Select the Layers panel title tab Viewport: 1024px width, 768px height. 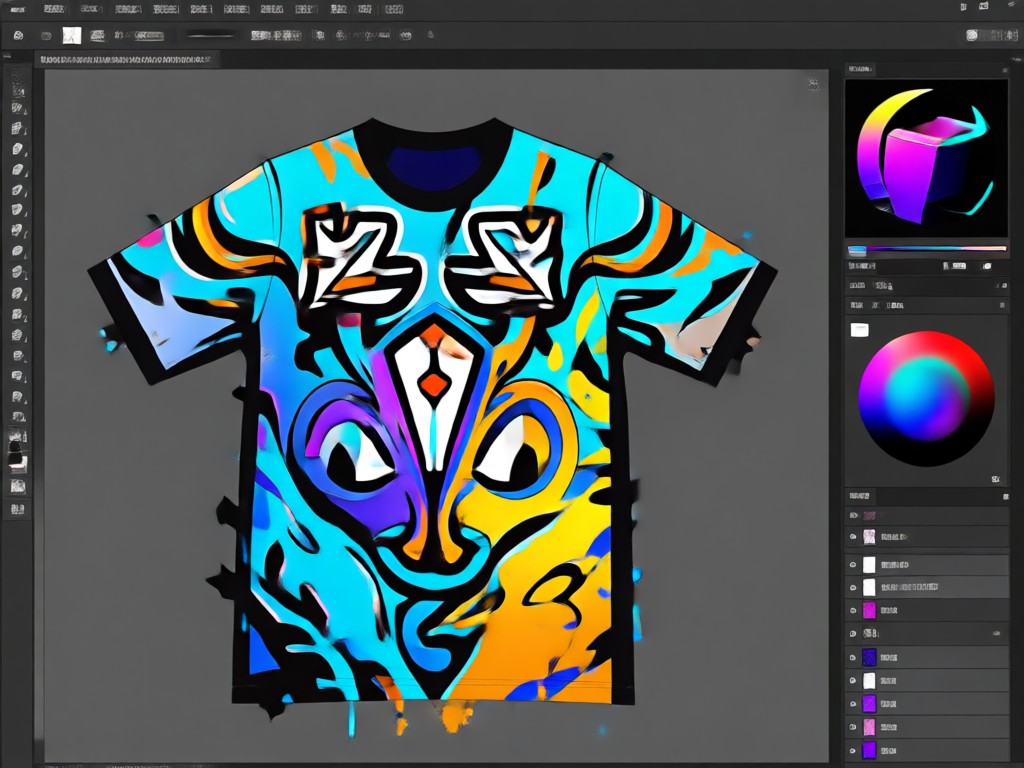point(858,496)
